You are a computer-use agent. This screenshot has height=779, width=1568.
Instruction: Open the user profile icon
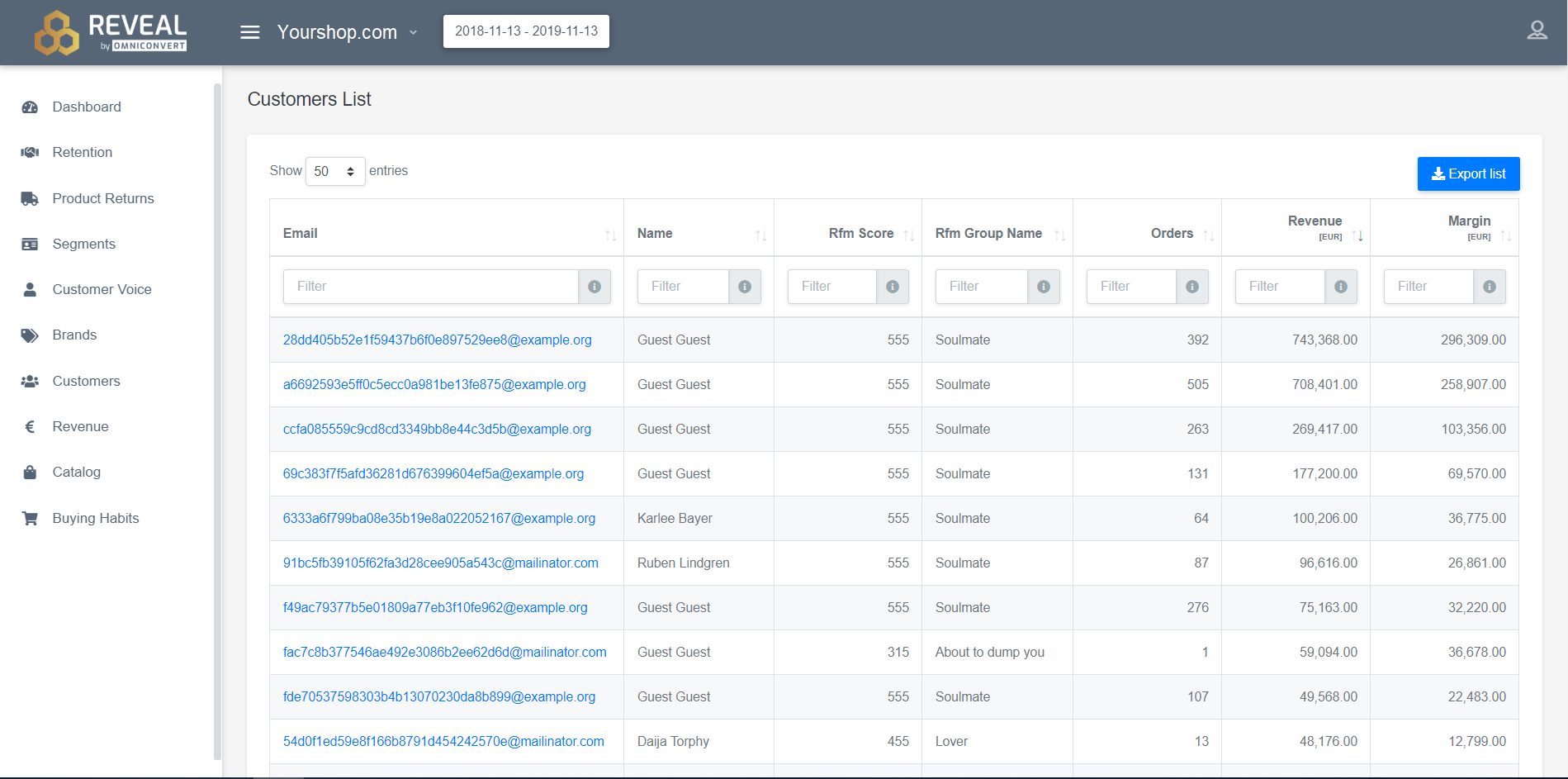click(1537, 31)
